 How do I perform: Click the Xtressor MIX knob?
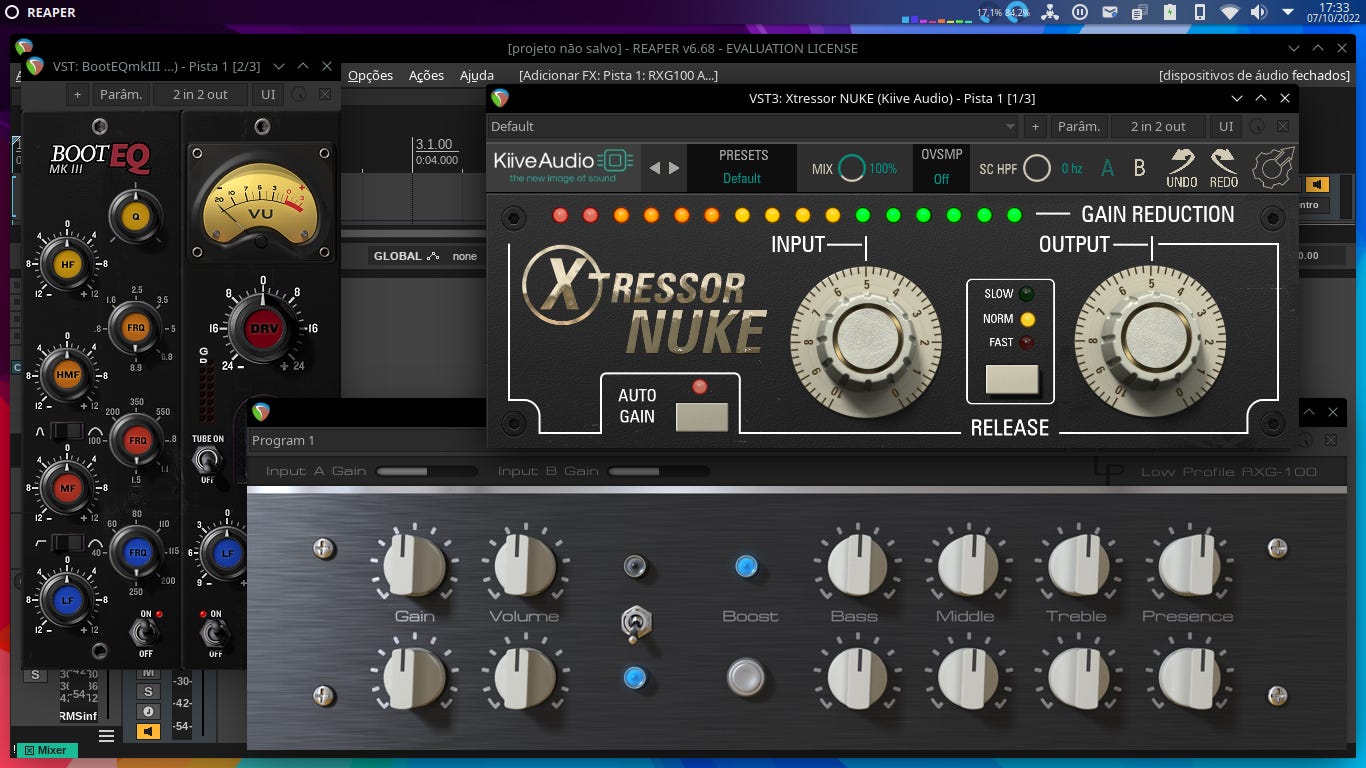pos(851,168)
